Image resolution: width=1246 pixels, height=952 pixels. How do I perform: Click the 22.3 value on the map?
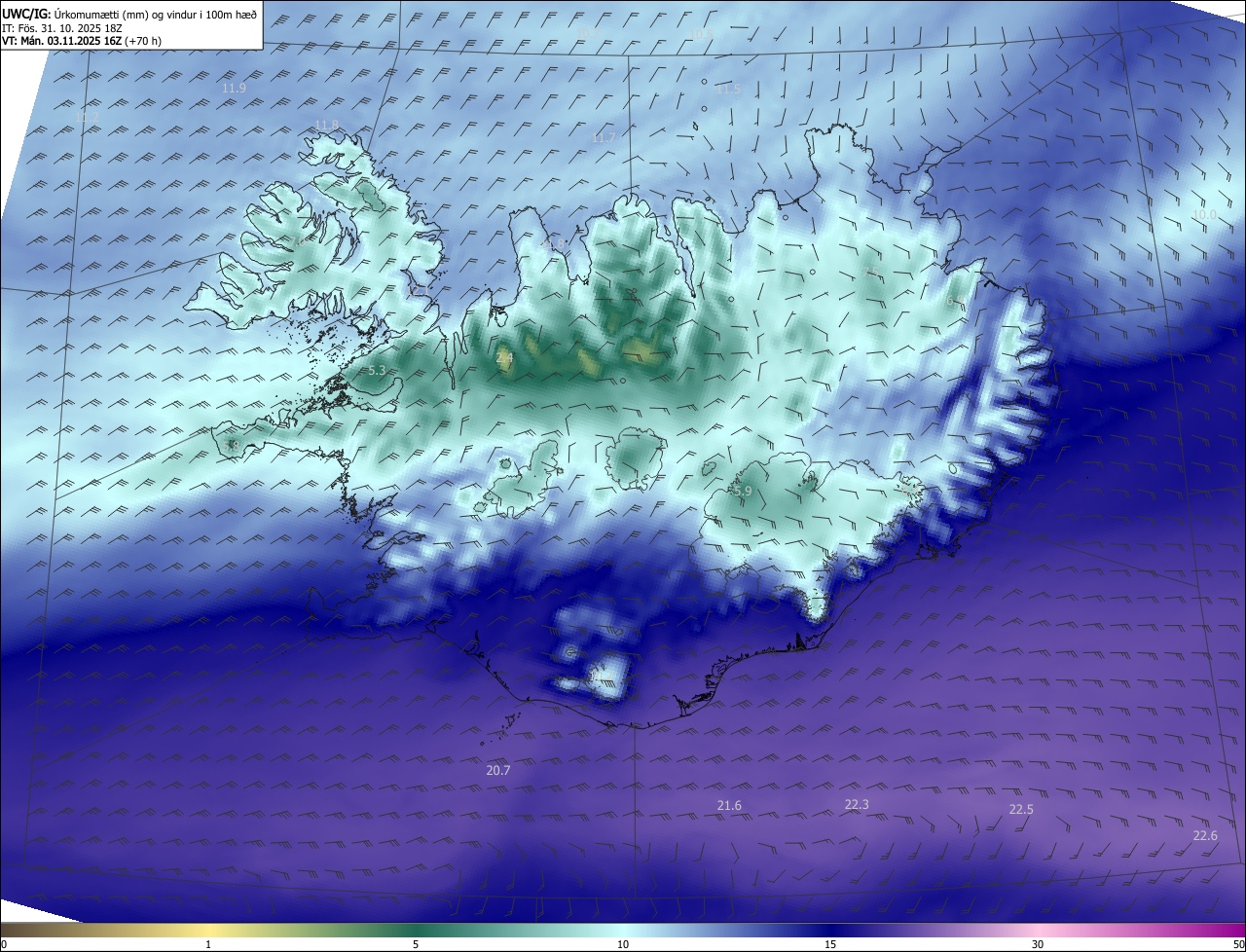pyautogui.click(x=857, y=804)
